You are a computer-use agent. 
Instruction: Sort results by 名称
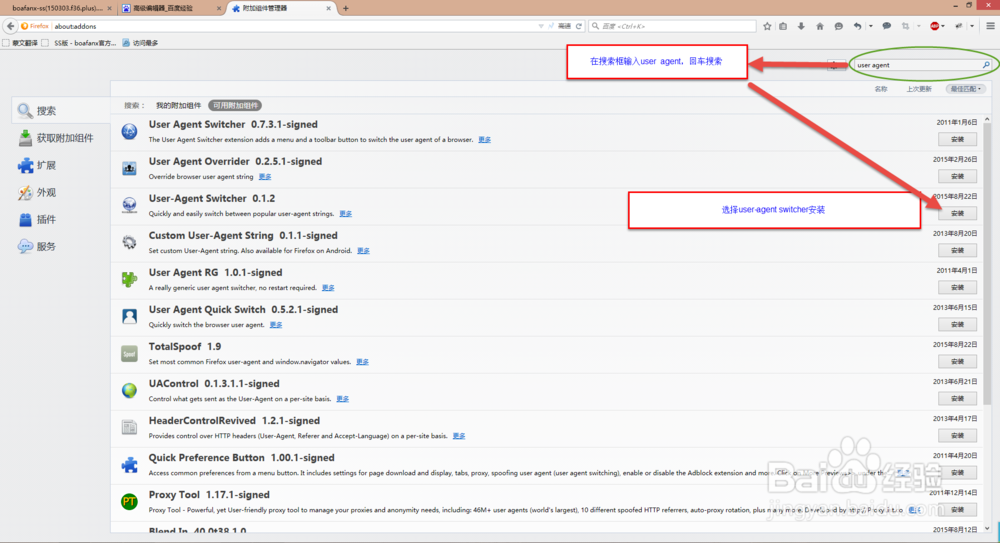click(881, 89)
